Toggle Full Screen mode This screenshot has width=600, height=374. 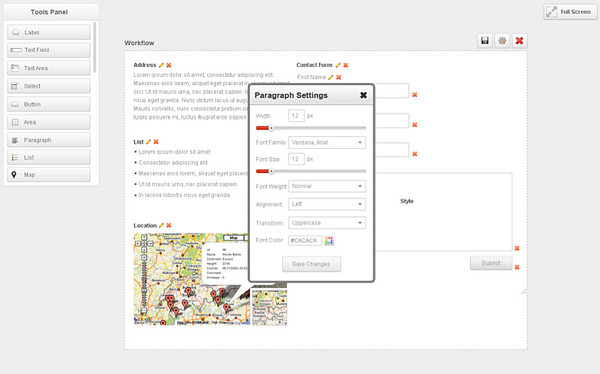tap(570, 12)
